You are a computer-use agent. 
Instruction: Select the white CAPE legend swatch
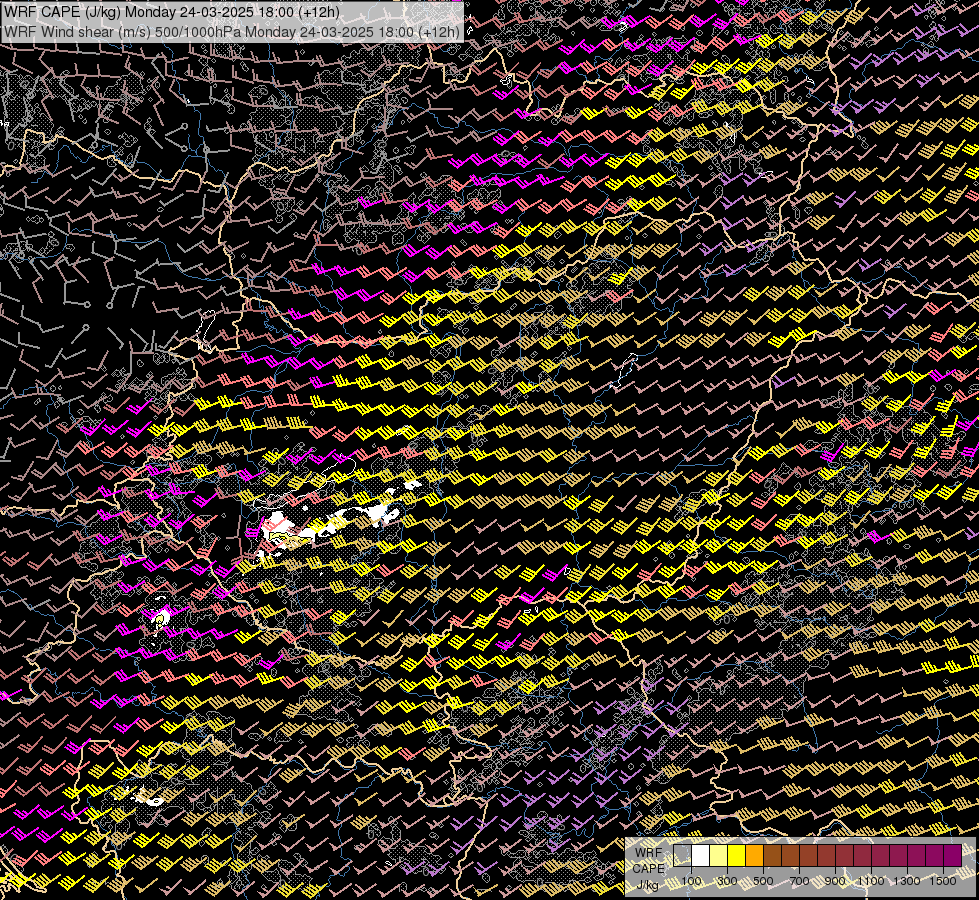point(701,856)
